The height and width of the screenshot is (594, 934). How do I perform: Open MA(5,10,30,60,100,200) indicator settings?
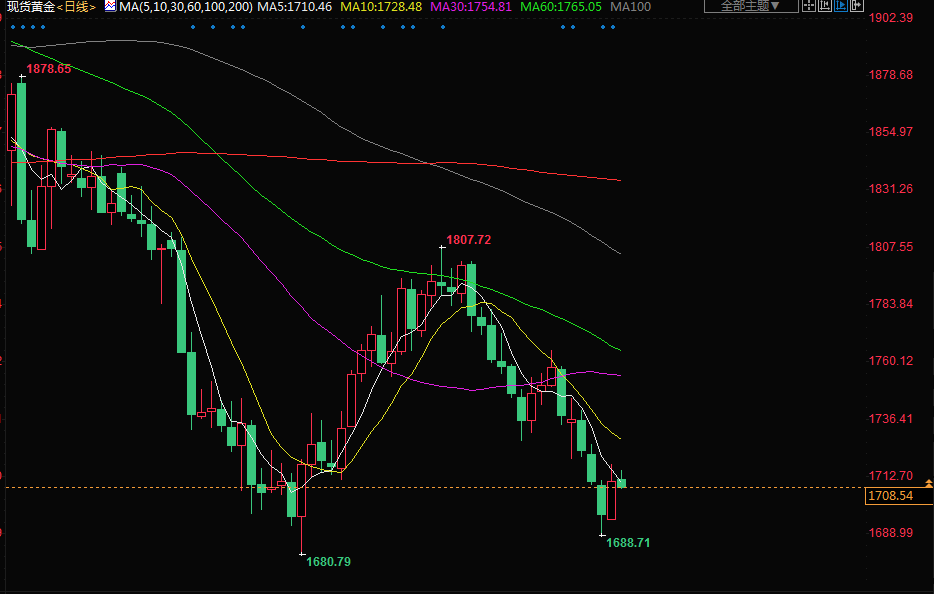[x=185, y=7]
